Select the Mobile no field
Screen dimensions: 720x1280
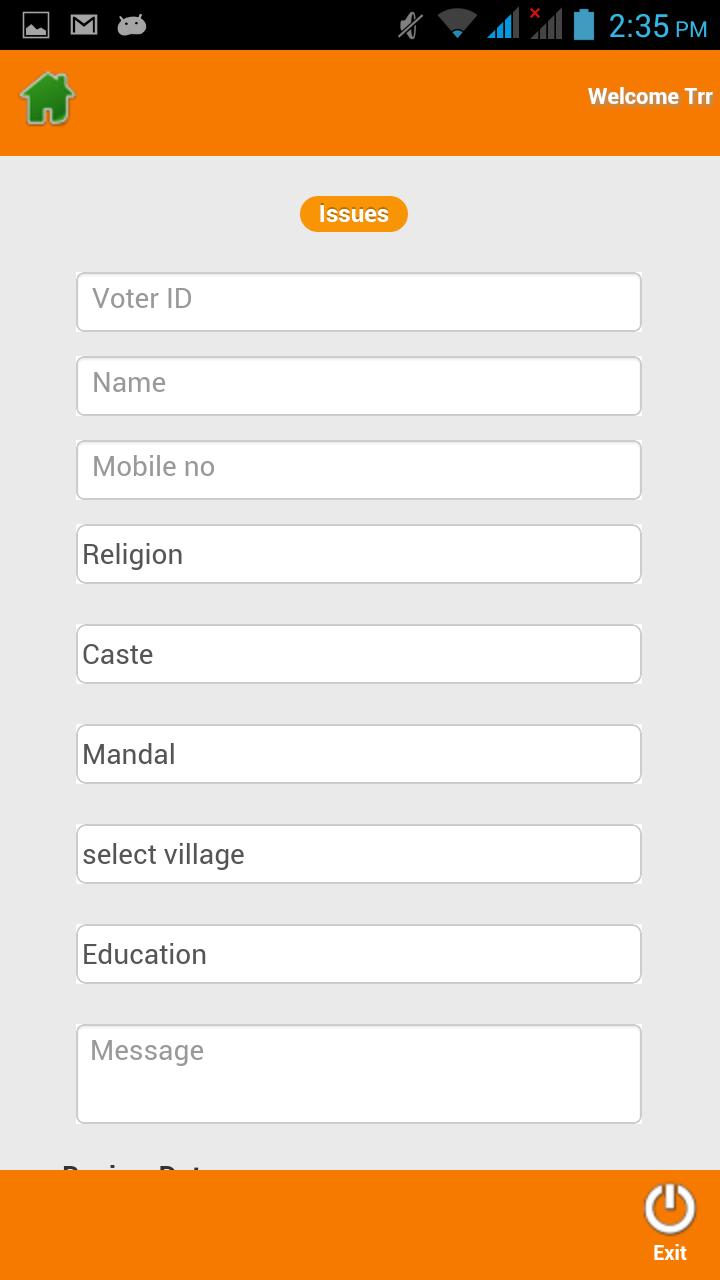tap(359, 470)
